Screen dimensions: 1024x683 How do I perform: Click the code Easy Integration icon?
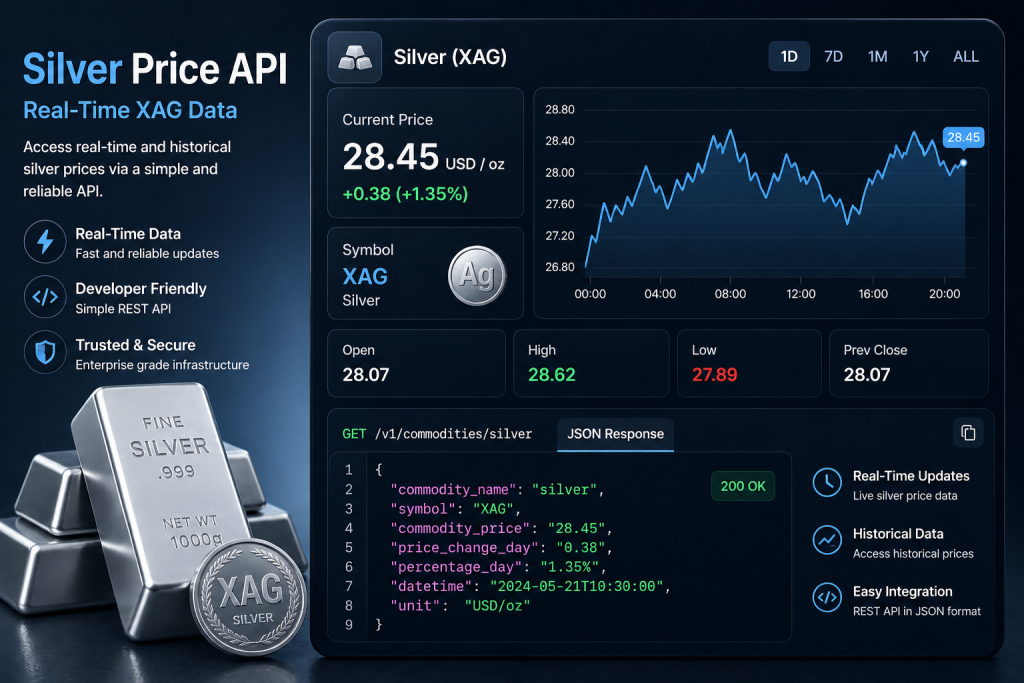[827, 597]
